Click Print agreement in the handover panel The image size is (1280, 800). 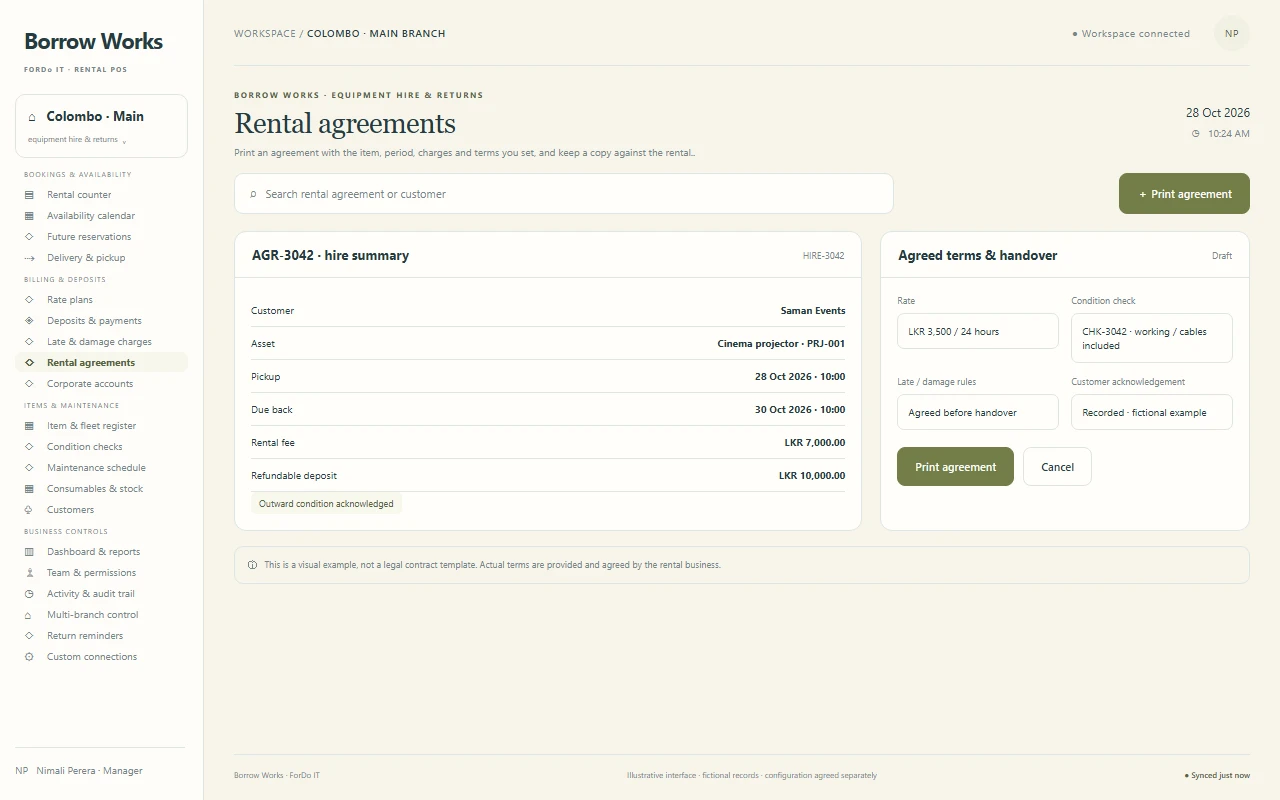955,467
